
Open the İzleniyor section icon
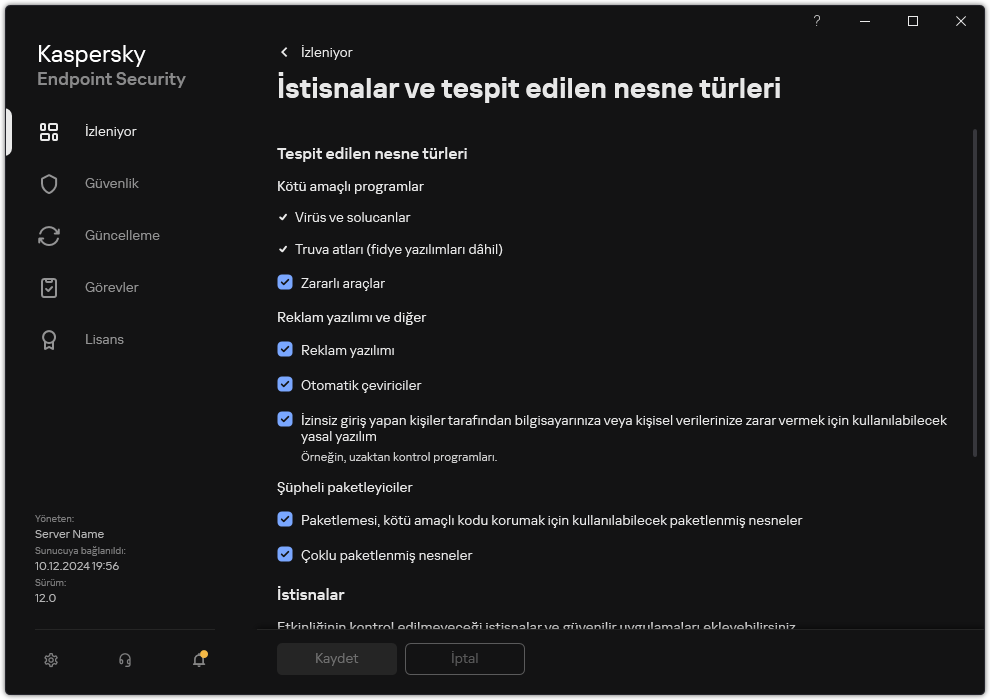coord(48,131)
